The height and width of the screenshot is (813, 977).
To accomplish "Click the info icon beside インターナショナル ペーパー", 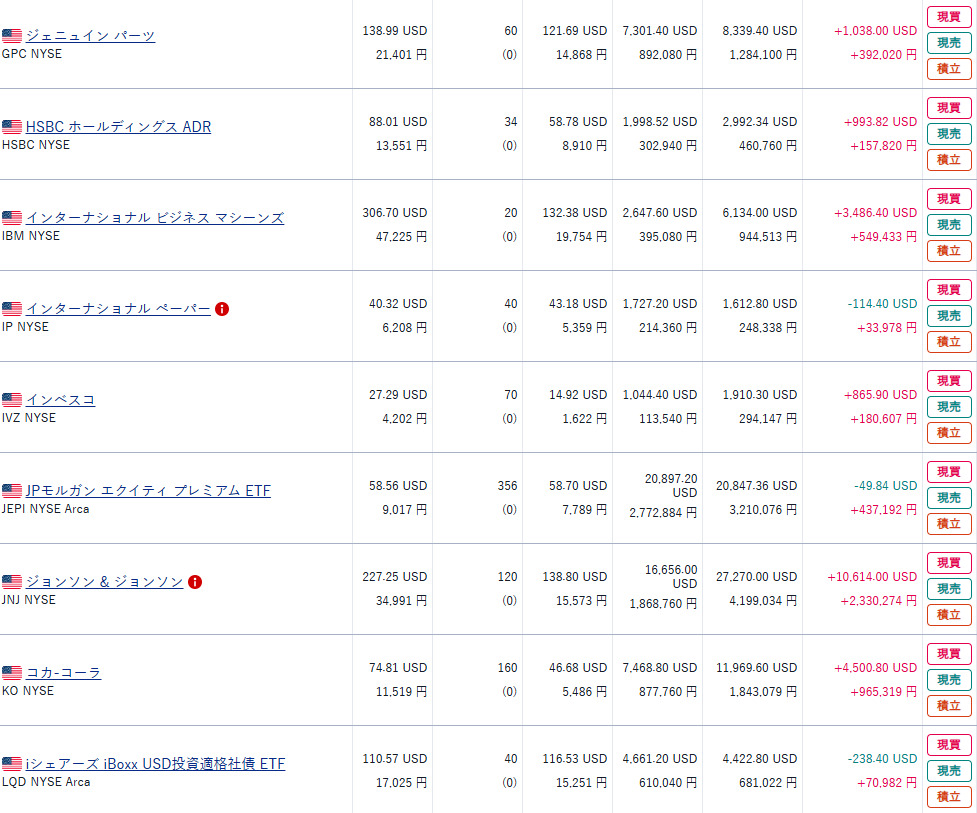I will 222,309.
